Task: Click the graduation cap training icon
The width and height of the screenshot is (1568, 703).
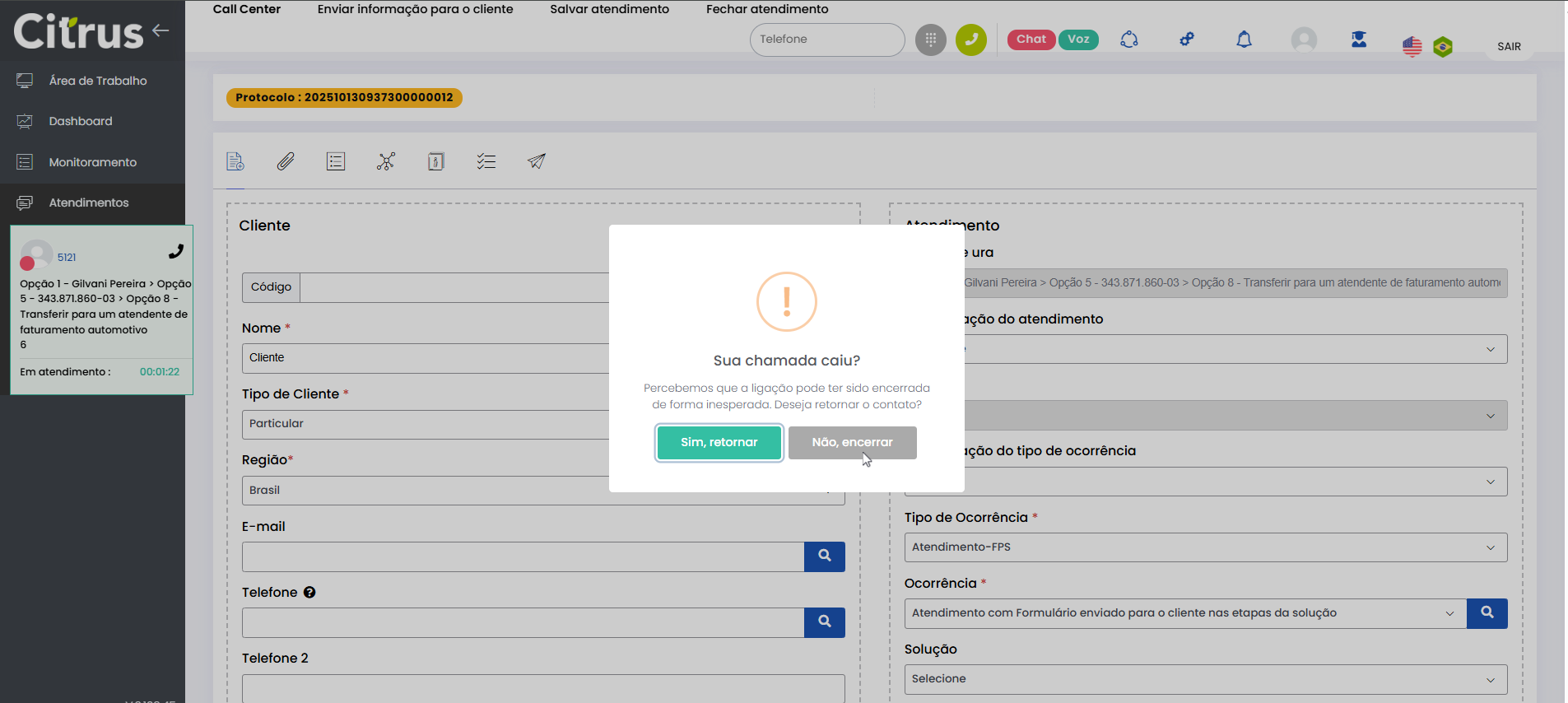Action: 1359,40
